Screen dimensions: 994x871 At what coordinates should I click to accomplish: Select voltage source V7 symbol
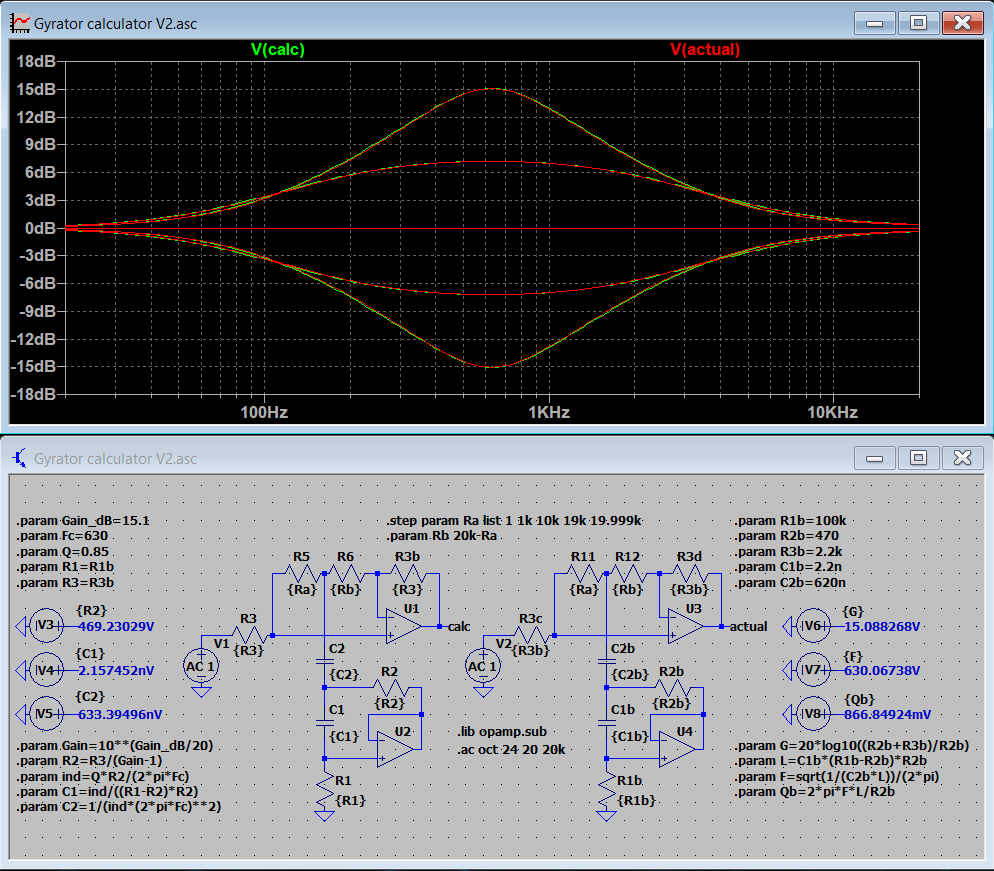(813, 670)
